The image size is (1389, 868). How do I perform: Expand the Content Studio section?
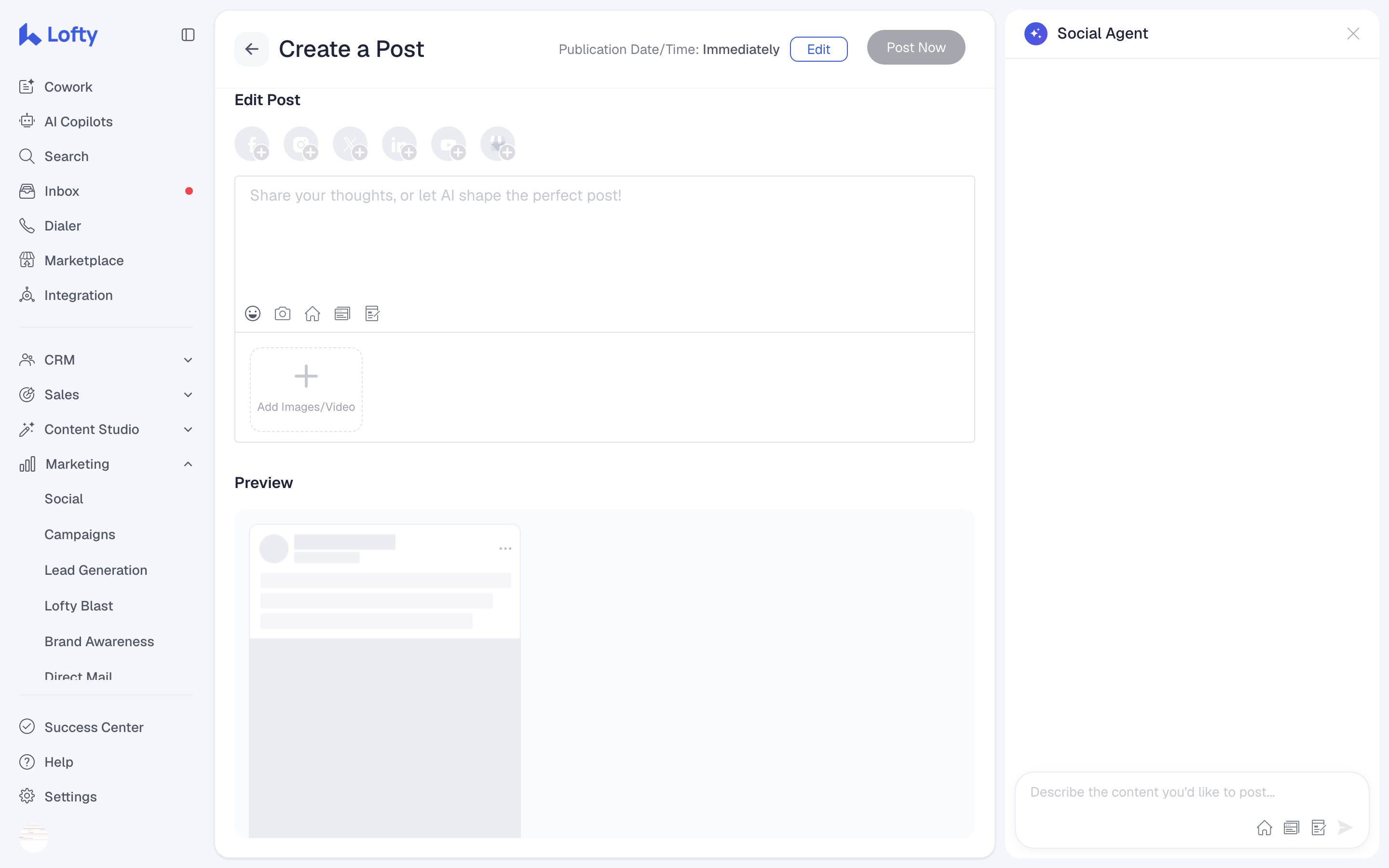(x=106, y=429)
